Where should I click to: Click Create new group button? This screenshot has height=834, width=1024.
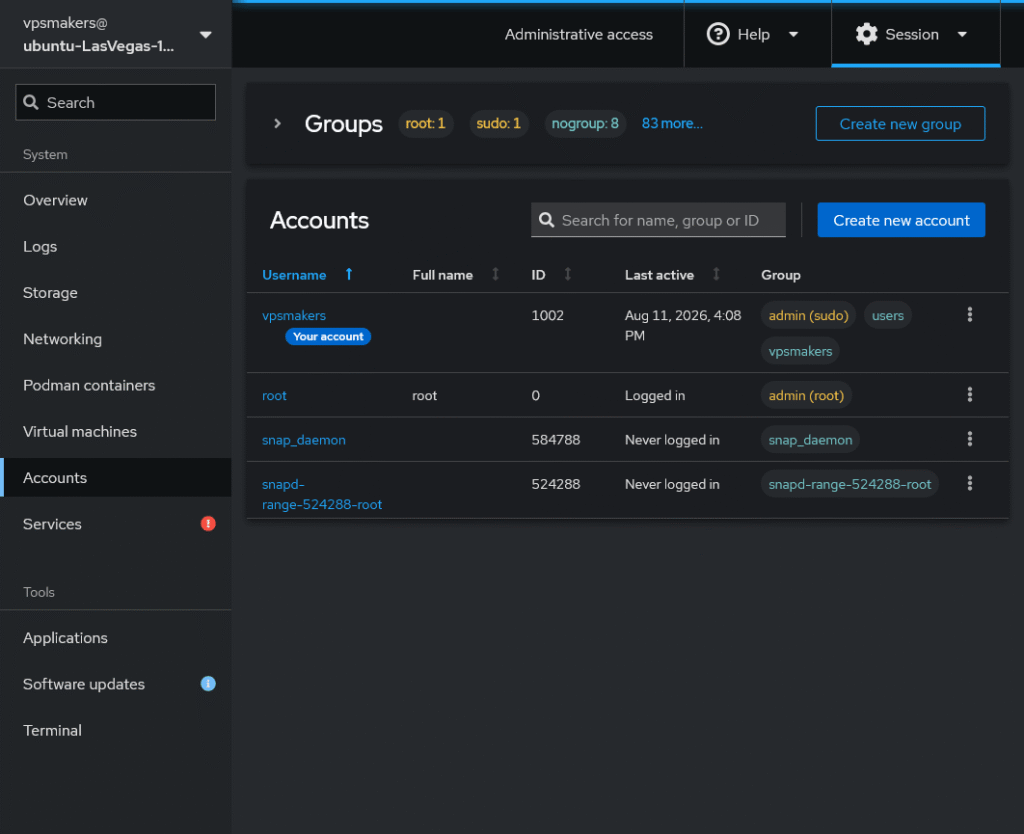pos(900,123)
